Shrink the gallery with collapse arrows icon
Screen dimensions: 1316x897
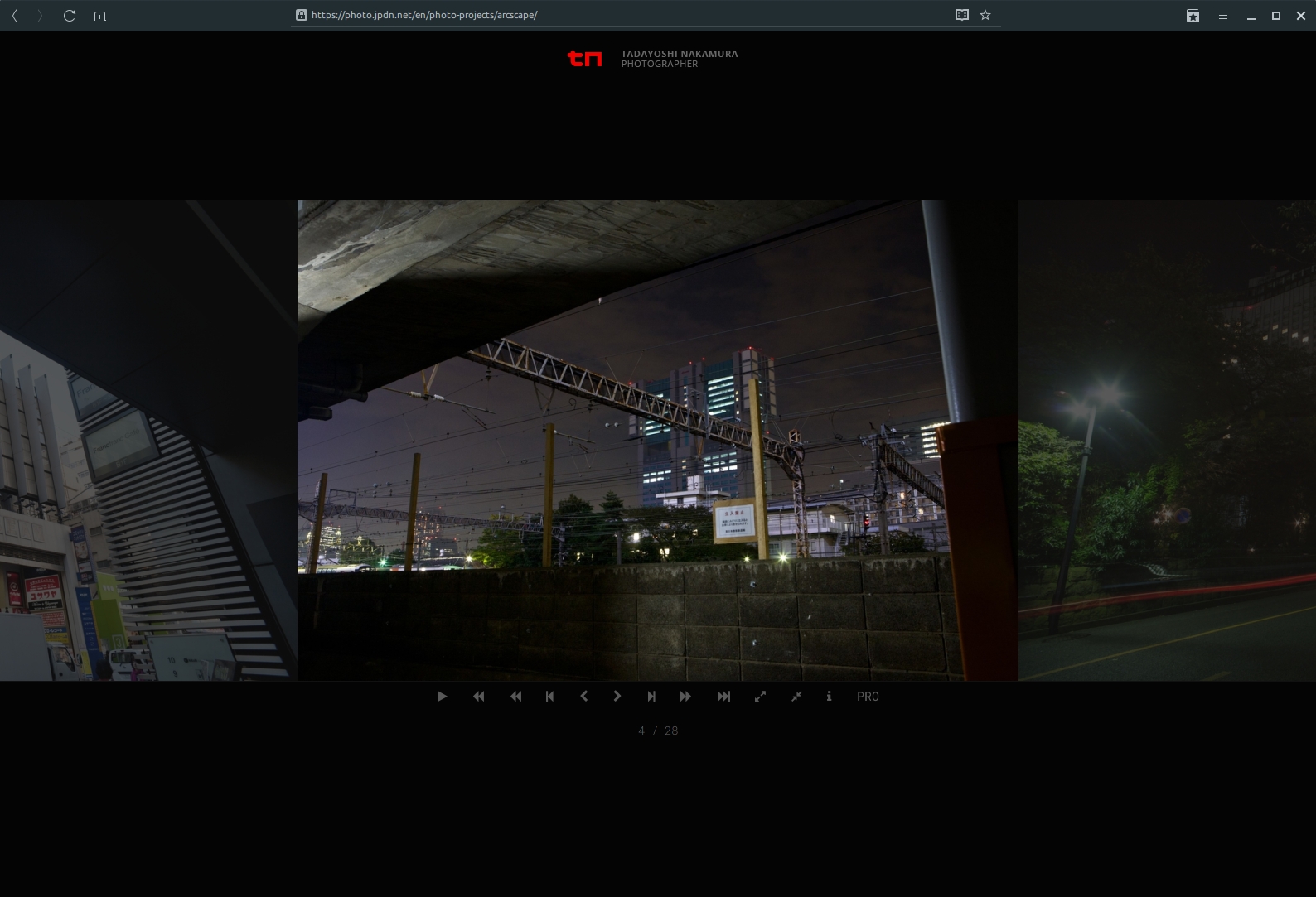pyautogui.click(x=796, y=697)
